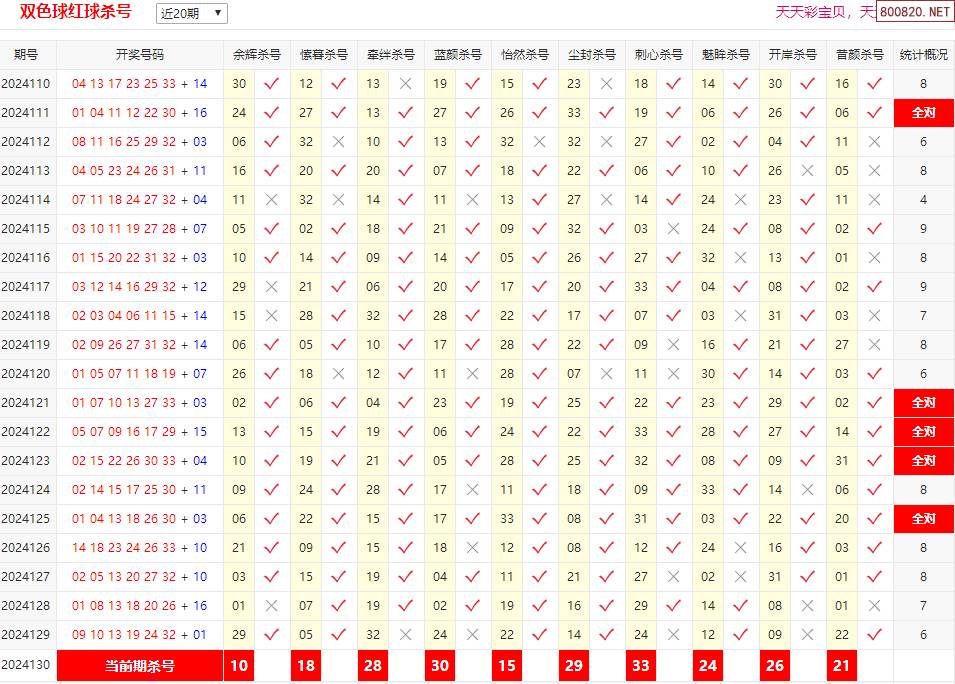The image size is (955, 684).
Task: Click the X mark under 开岸杀号 in row 2024124
Action: point(808,490)
